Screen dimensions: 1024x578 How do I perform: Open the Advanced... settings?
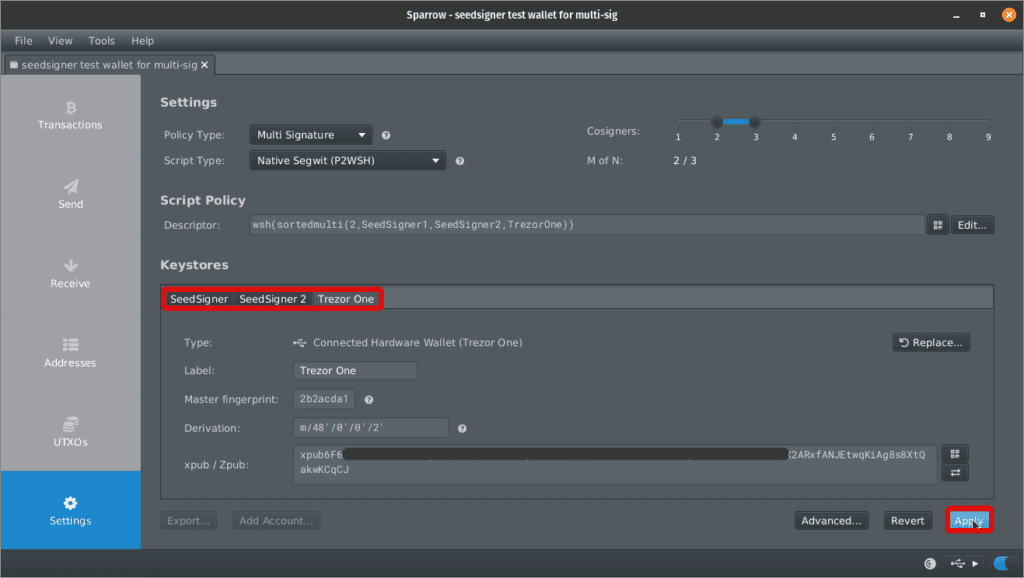(831, 521)
